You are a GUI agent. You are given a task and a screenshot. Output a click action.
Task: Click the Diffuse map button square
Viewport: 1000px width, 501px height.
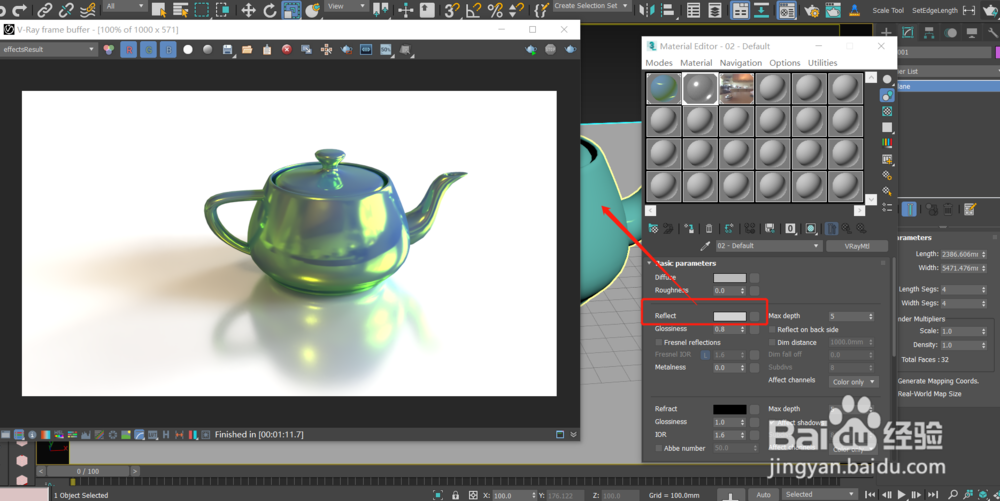point(754,278)
